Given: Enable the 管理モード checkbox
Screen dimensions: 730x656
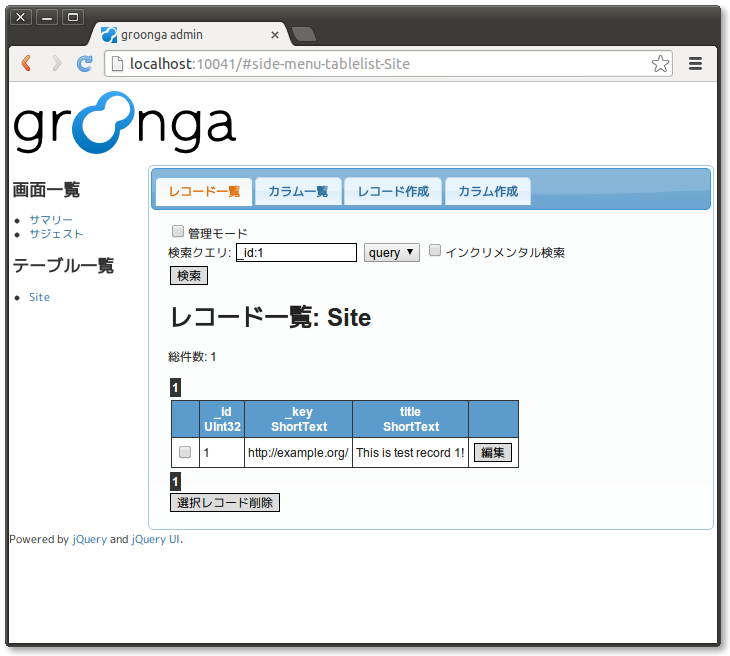Looking at the screenshot, I should (179, 232).
